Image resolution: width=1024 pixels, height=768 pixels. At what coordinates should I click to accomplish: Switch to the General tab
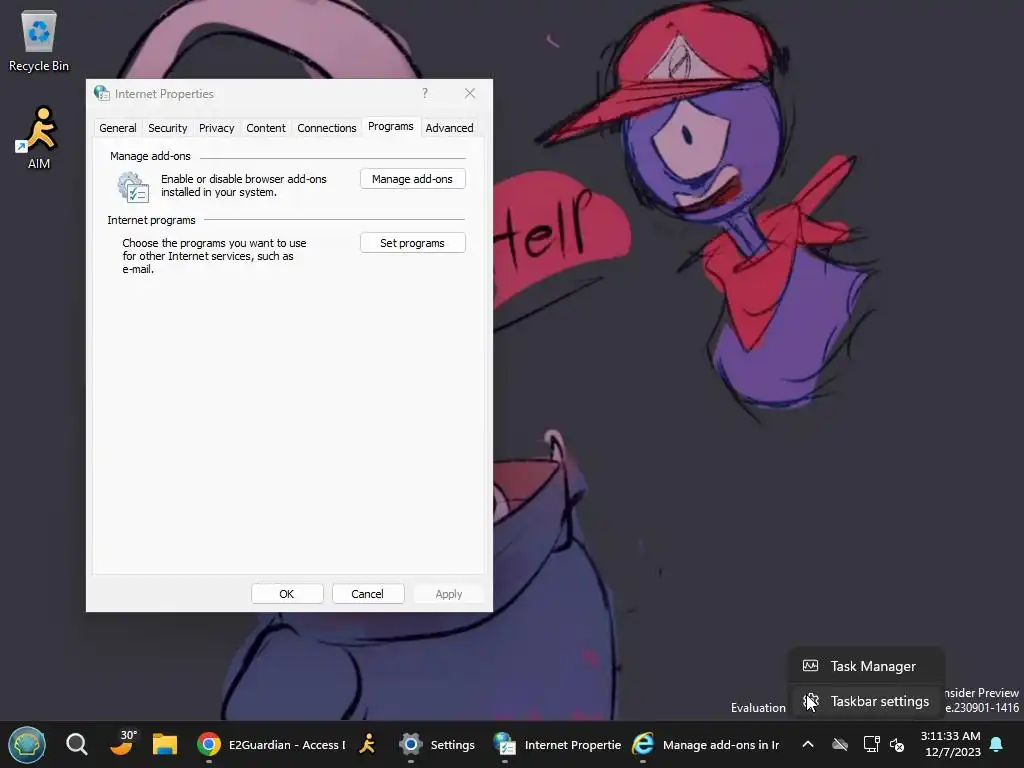(118, 128)
